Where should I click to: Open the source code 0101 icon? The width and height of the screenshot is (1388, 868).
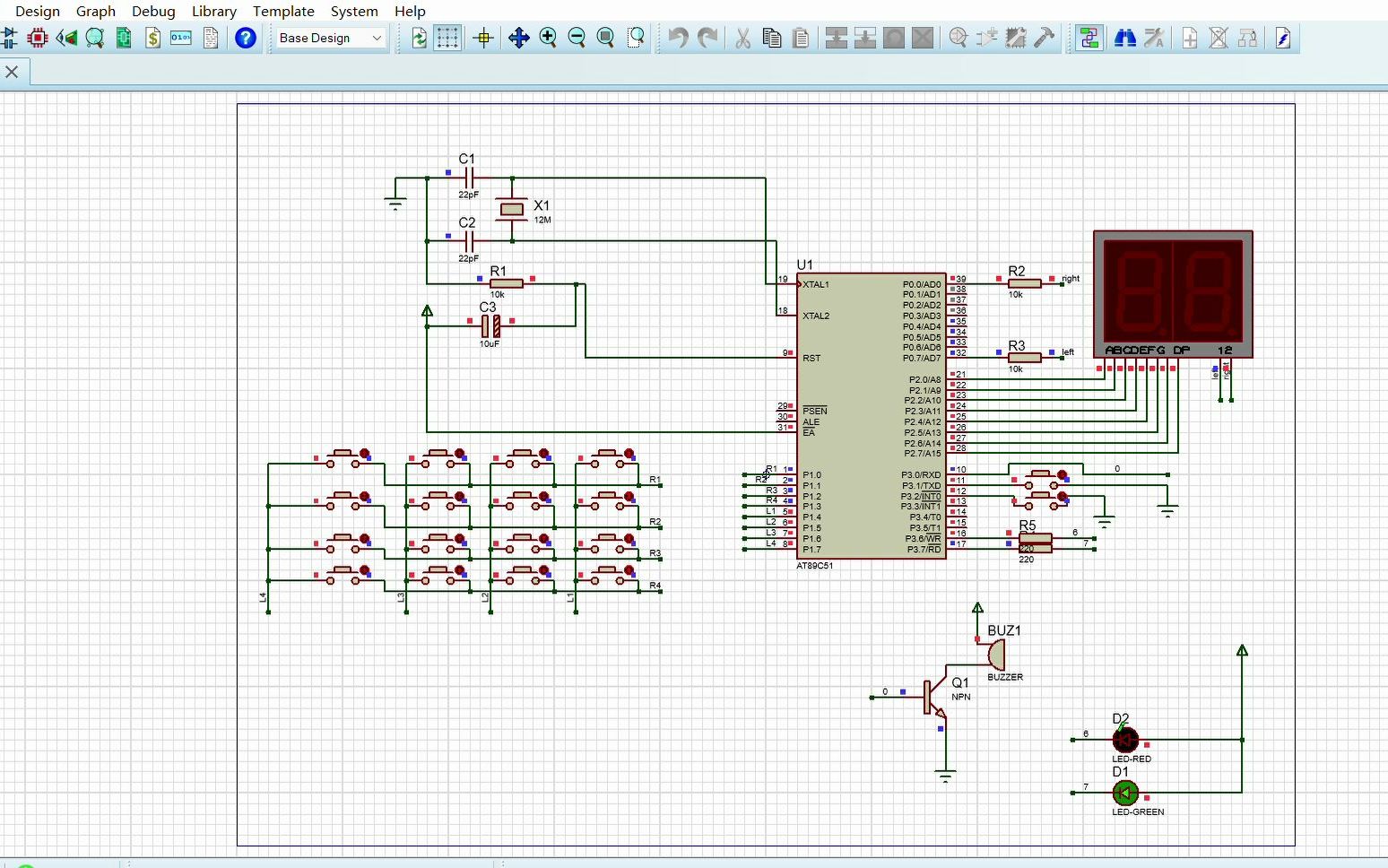coord(181,38)
